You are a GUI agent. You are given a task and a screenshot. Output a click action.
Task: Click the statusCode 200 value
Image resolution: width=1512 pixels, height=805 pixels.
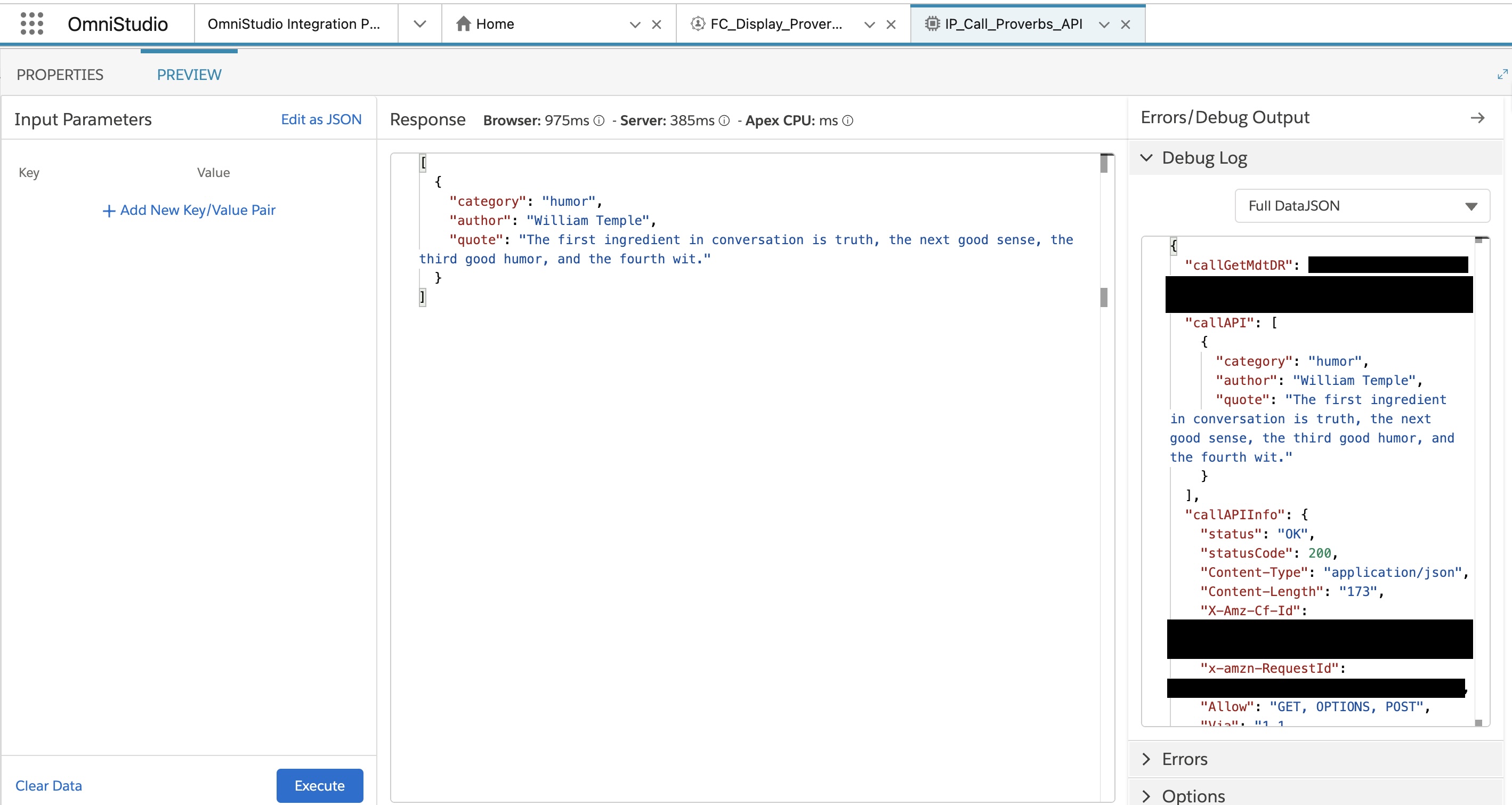pyautogui.click(x=1319, y=553)
